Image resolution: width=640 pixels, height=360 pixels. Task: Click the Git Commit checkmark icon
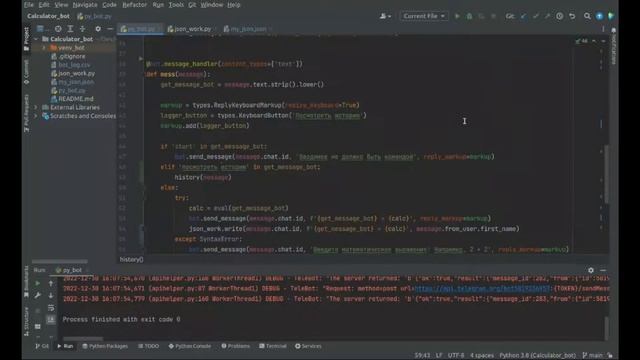[536, 16]
